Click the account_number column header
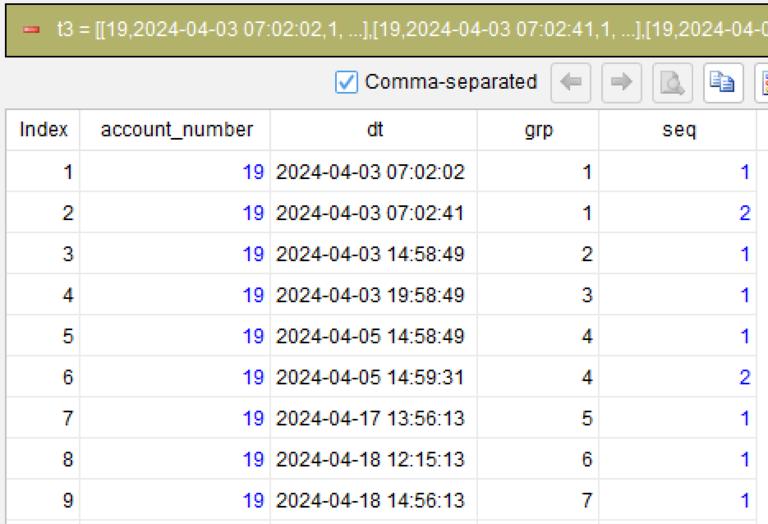The height and width of the screenshot is (524, 768). (x=176, y=130)
